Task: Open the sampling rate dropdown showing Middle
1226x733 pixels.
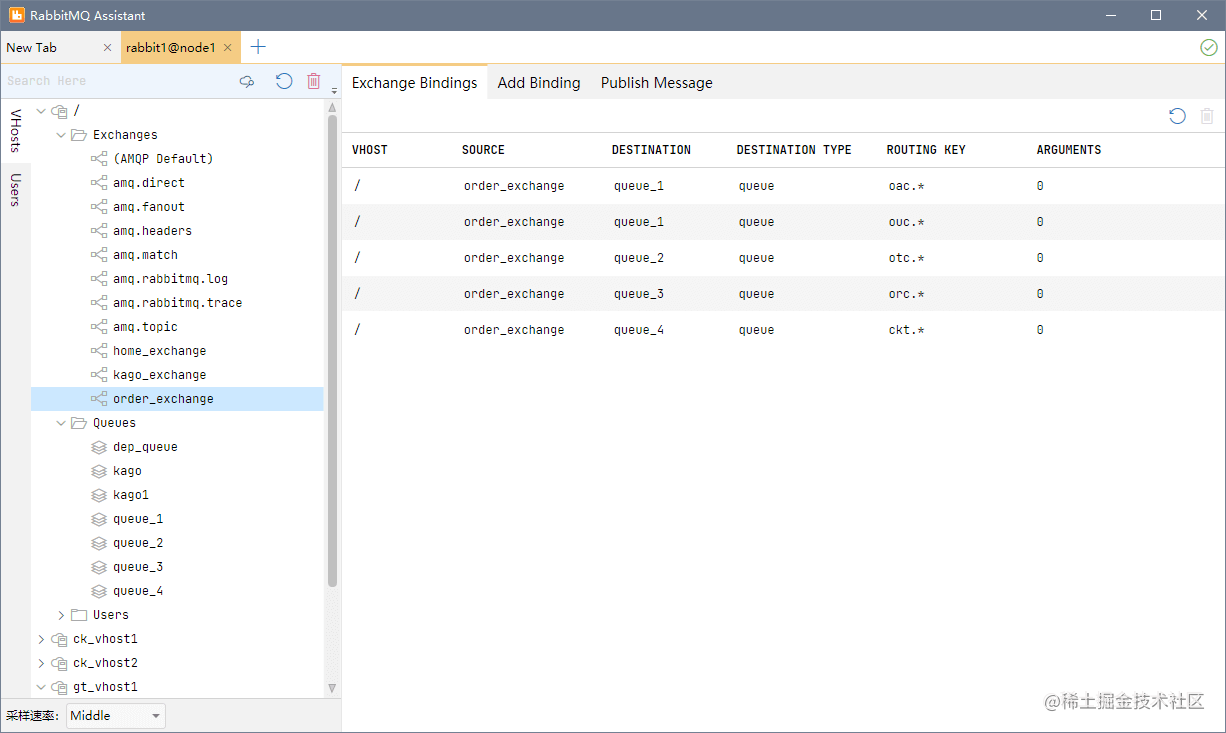Action: tap(115, 715)
